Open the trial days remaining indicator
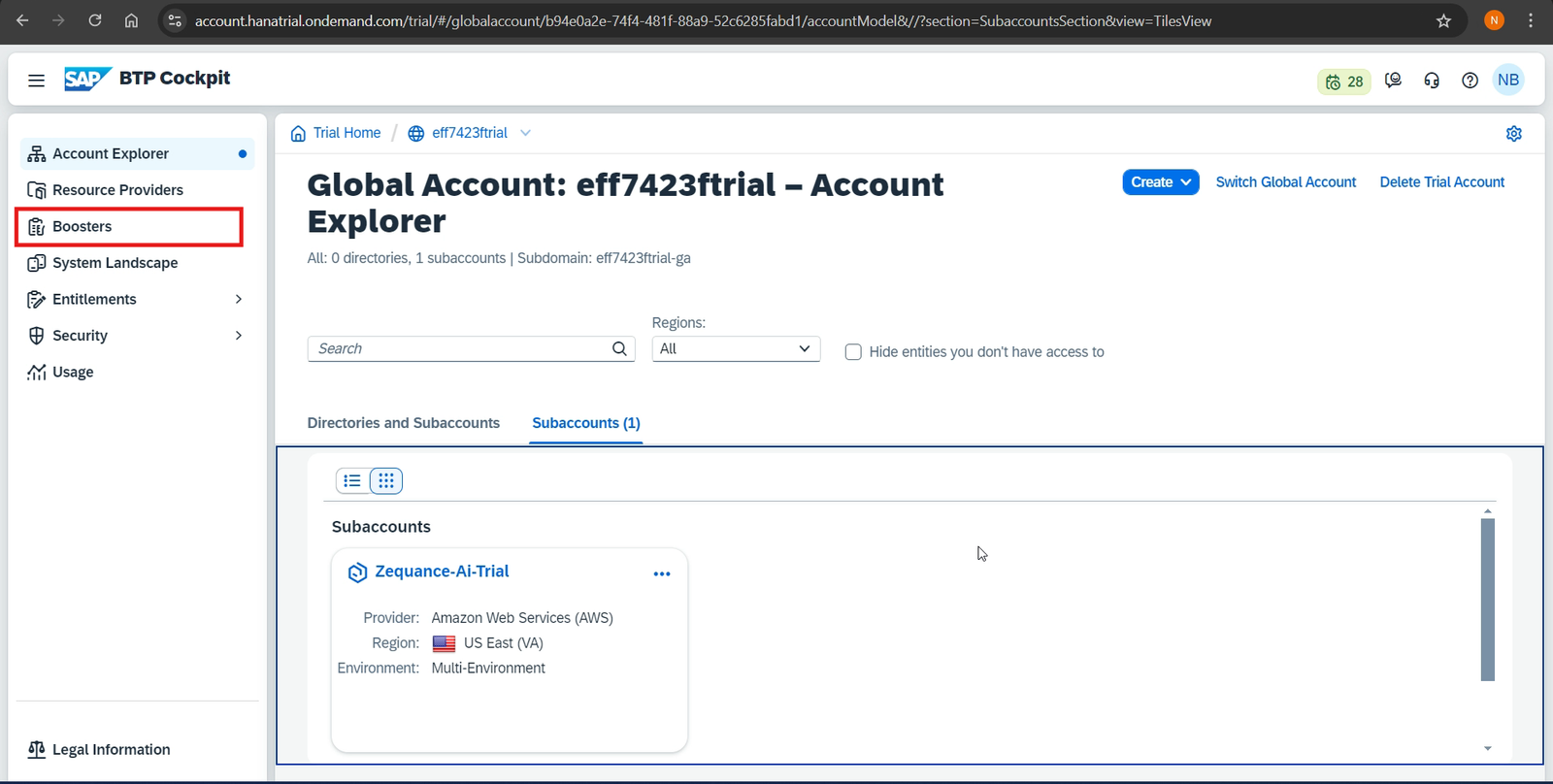Screen dimensions: 1553x784 tap(1344, 82)
